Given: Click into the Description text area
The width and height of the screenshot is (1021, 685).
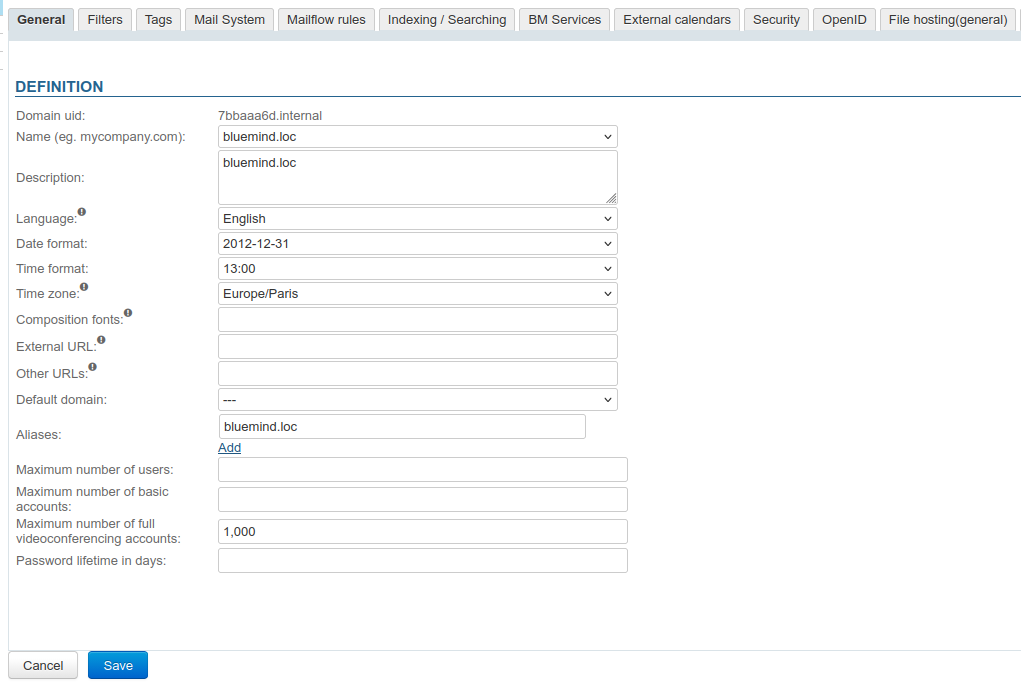Looking at the screenshot, I should (417, 178).
